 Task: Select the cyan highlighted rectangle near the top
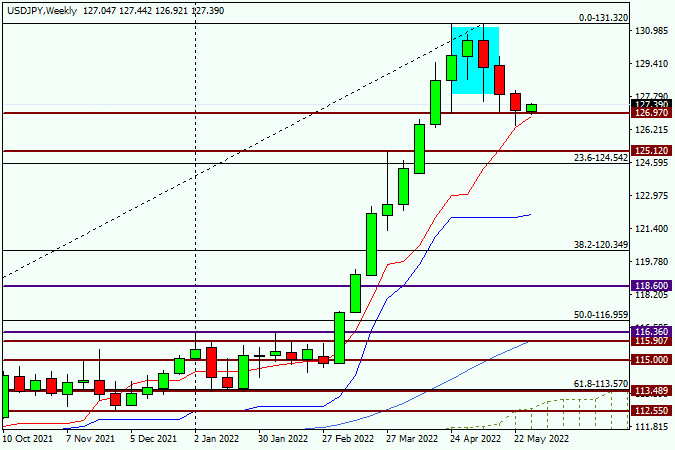[475, 60]
